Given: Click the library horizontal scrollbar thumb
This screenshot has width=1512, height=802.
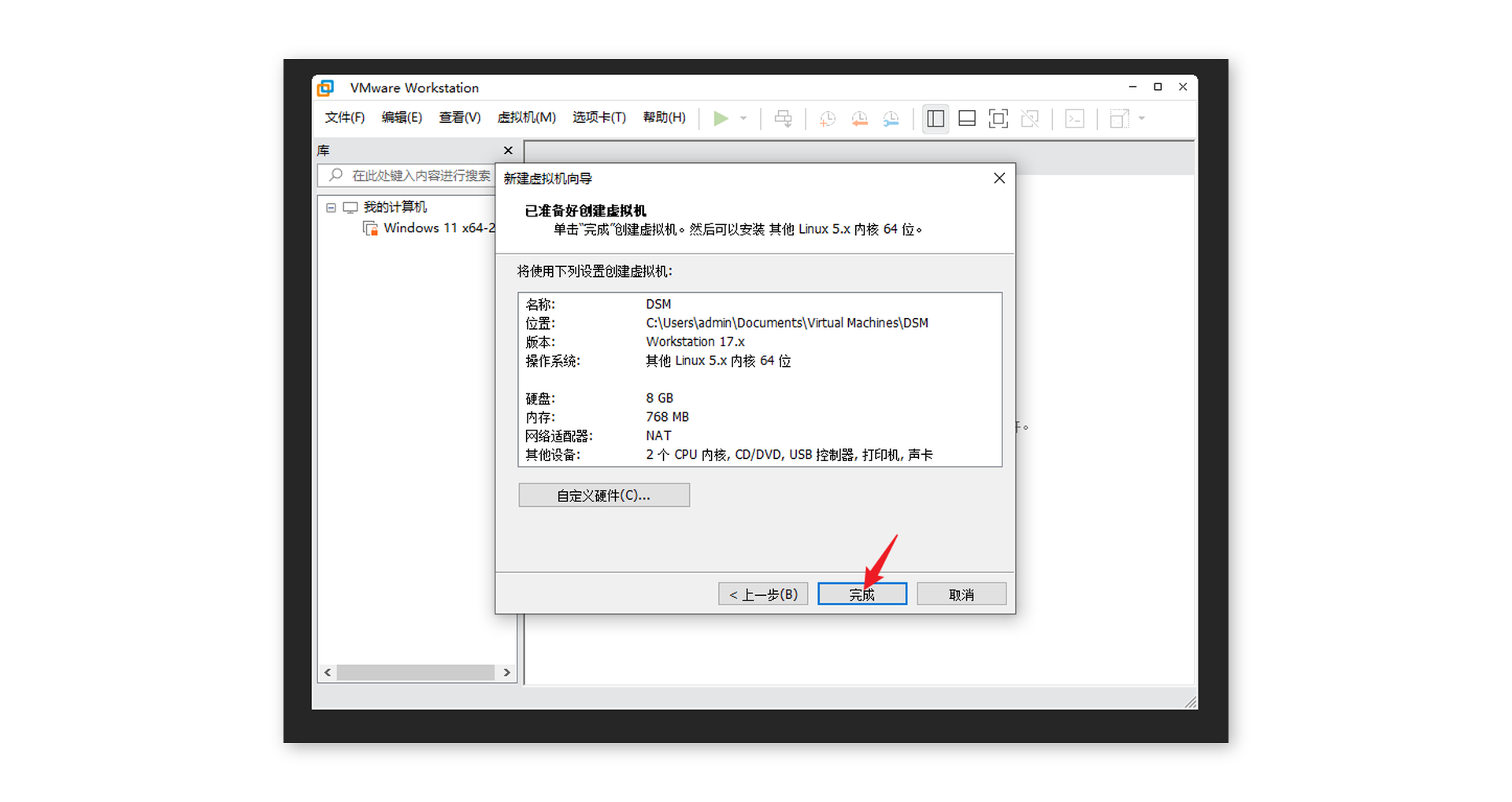Looking at the screenshot, I should pos(415,672).
